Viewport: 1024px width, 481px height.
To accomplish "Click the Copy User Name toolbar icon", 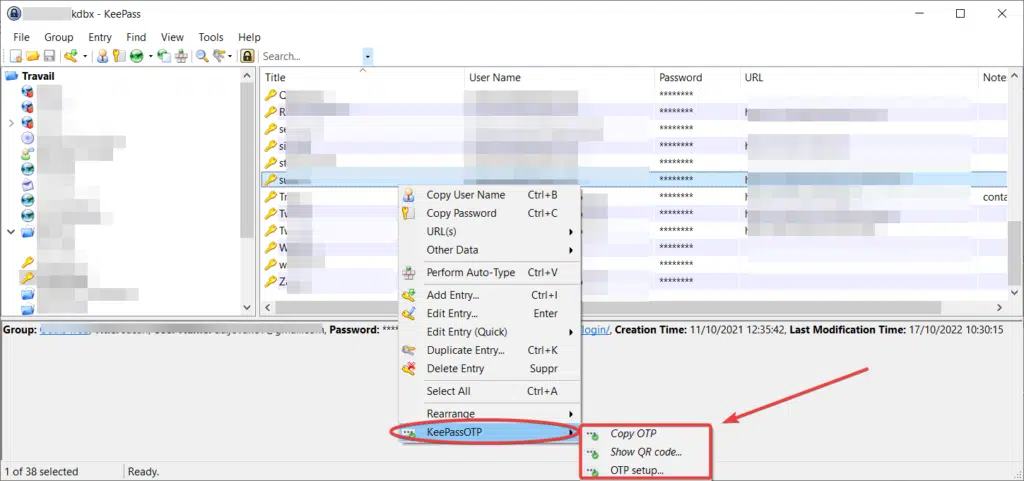I will click(x=103, y=57).
